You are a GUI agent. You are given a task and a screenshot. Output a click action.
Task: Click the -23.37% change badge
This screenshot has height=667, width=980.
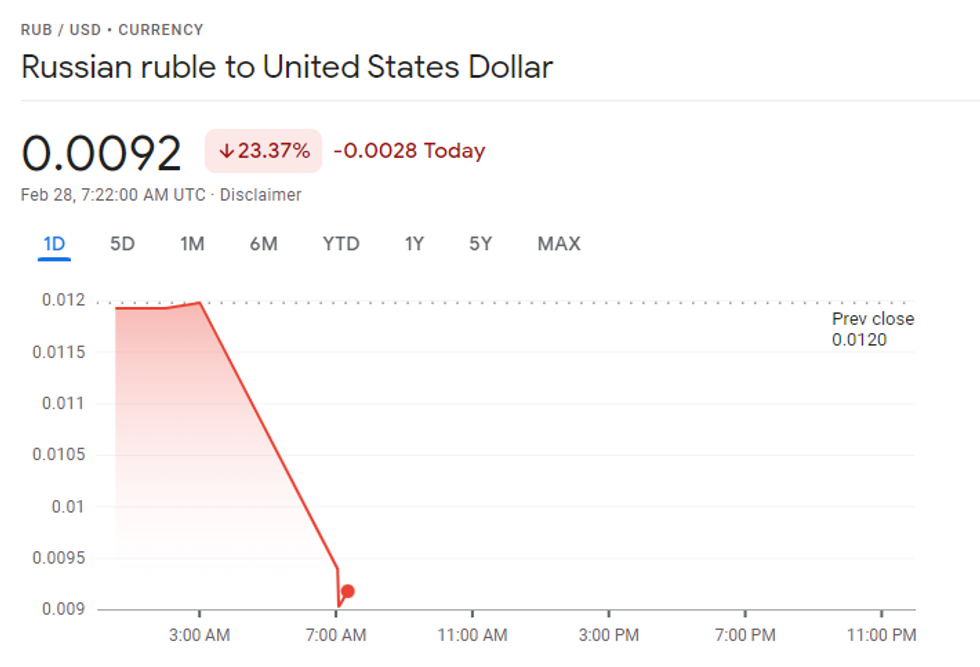[x=262, y=151]
